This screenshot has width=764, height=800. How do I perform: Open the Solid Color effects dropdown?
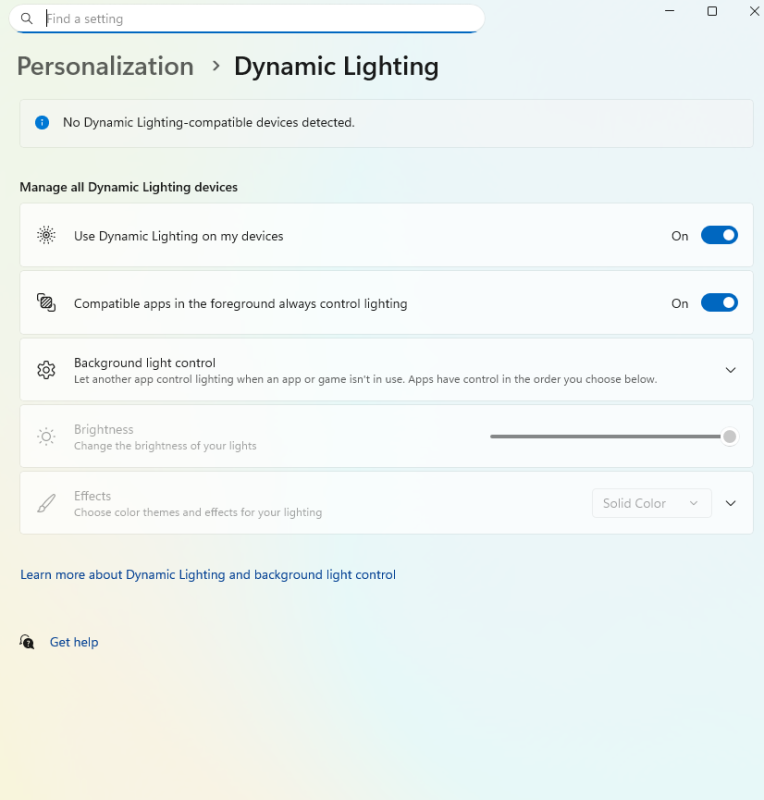point(651,503)
